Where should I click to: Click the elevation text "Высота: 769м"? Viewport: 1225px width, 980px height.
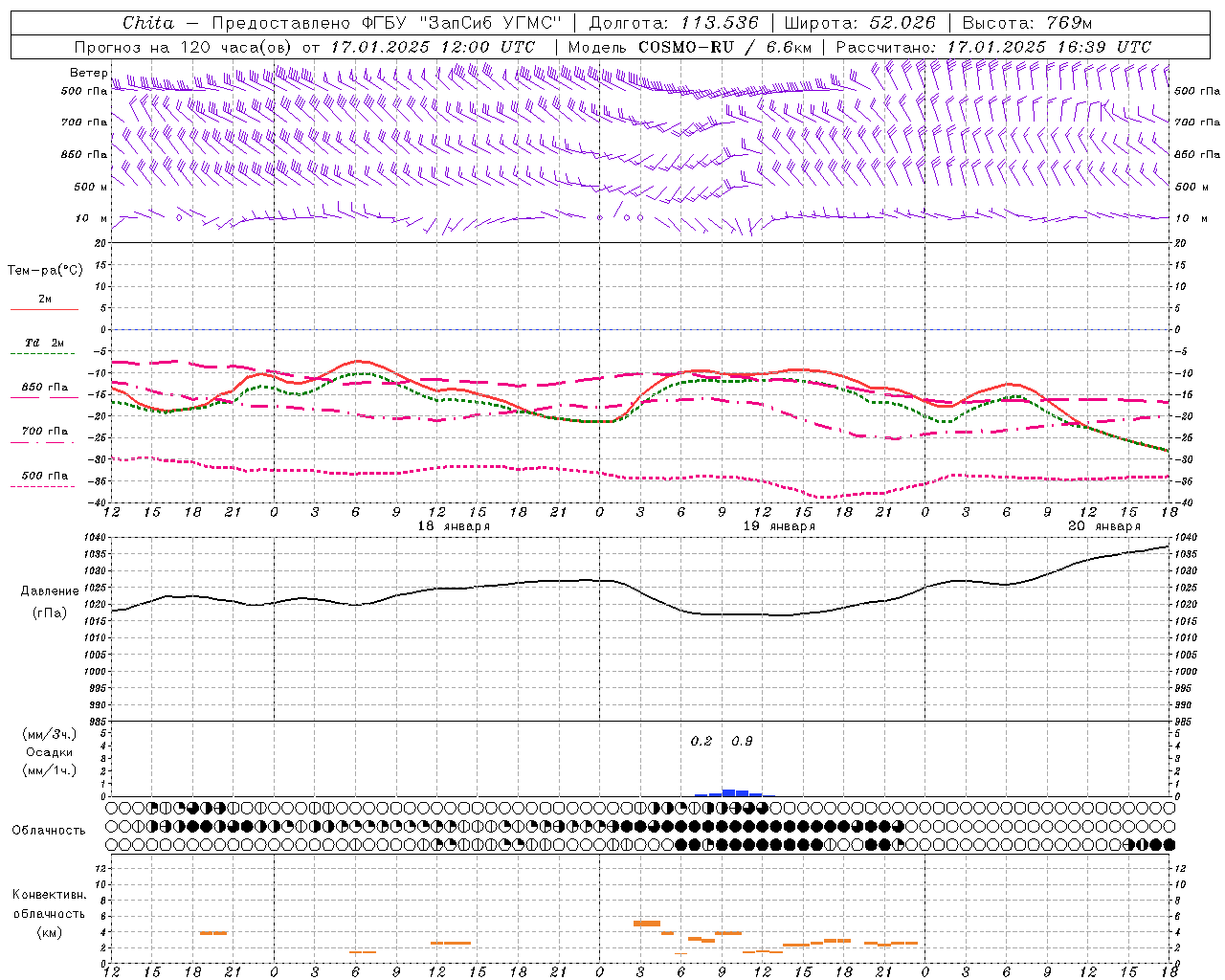coord(1028,23)
